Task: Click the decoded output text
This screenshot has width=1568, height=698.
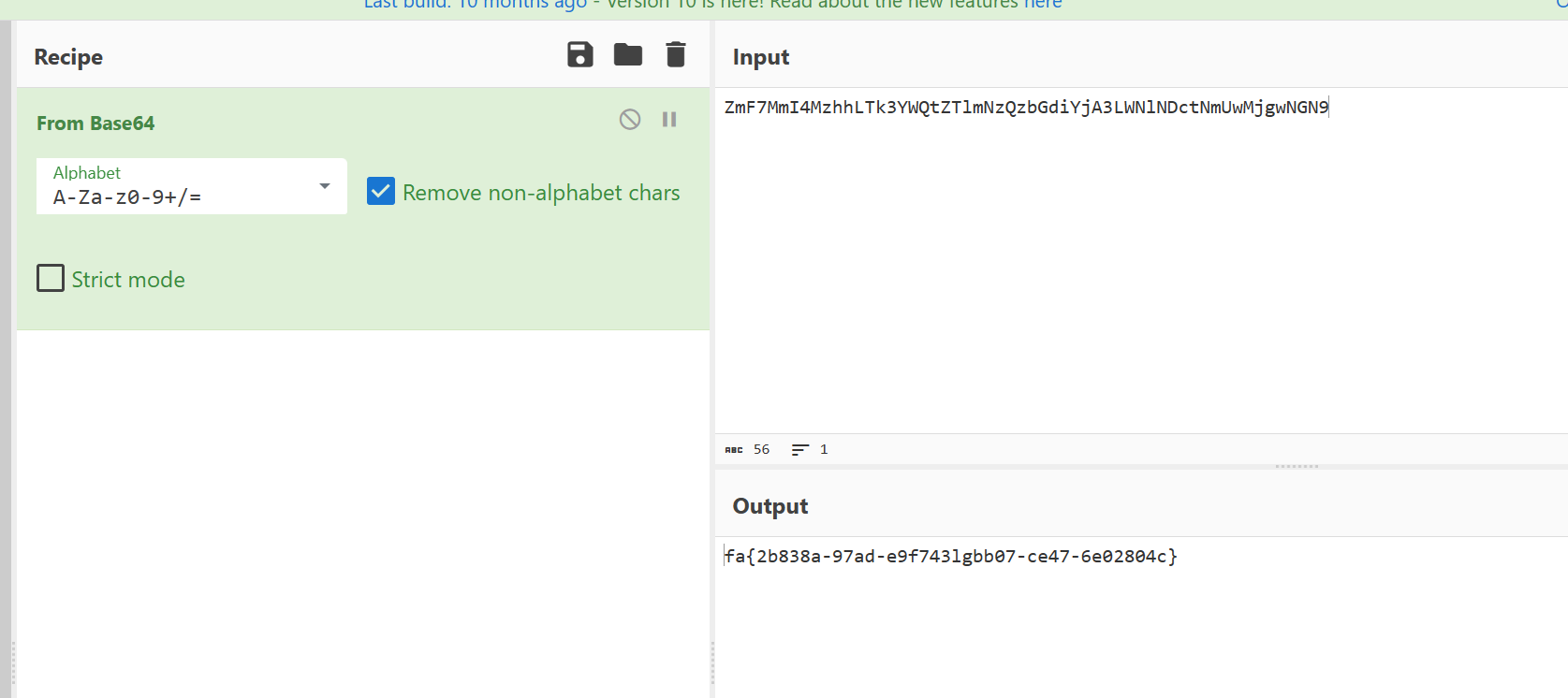Action: pyautogui.click(x=950, y=557)
